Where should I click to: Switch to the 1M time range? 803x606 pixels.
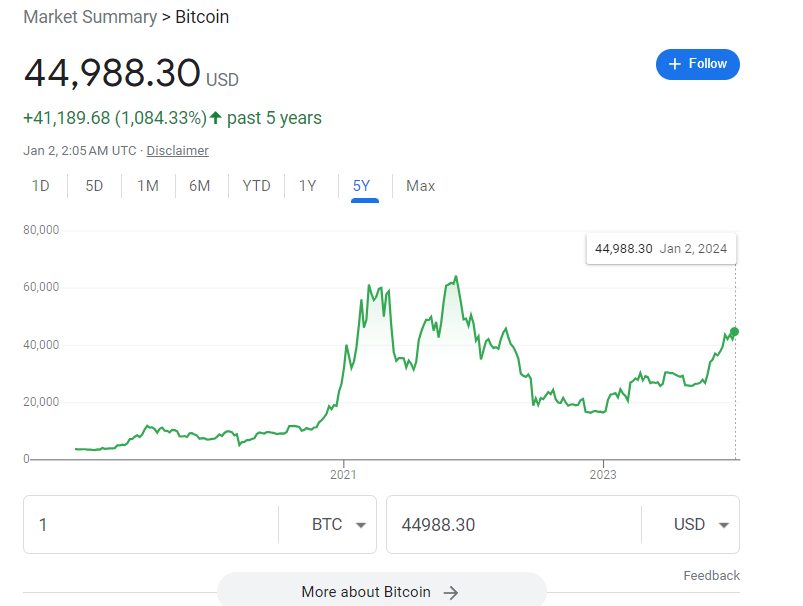(148, 185)
